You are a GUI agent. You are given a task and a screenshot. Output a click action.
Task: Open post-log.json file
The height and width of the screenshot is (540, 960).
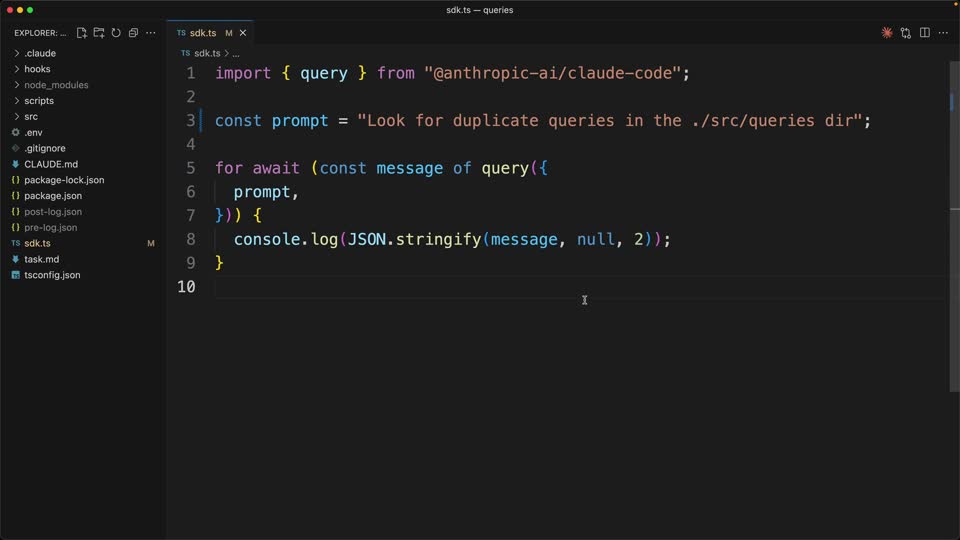(83, 212)
